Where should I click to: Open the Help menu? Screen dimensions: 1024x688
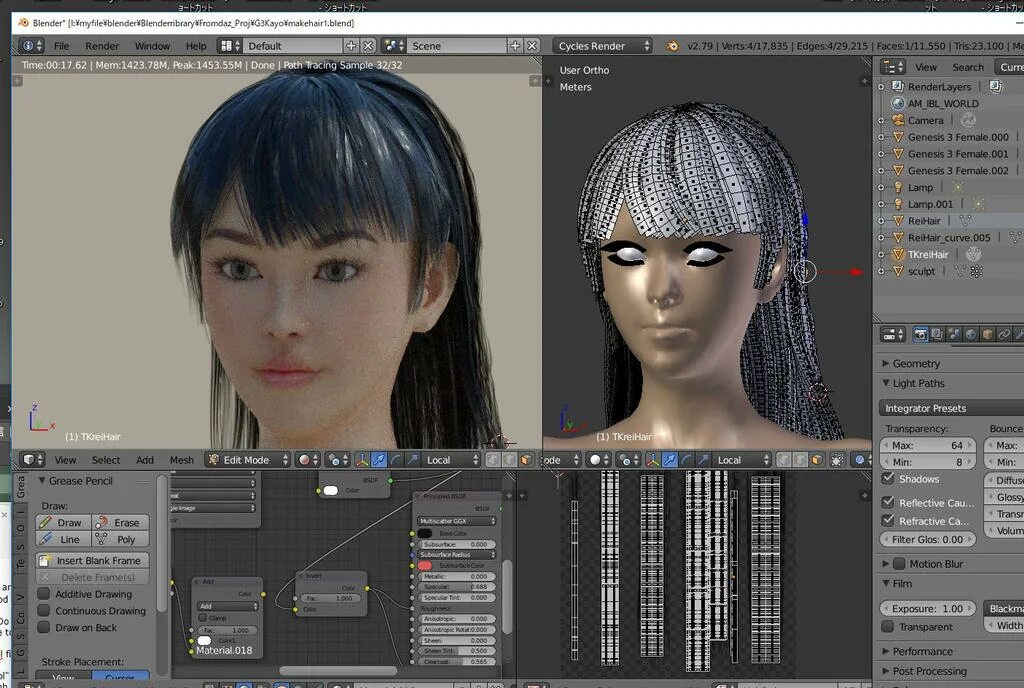[195, 46]
